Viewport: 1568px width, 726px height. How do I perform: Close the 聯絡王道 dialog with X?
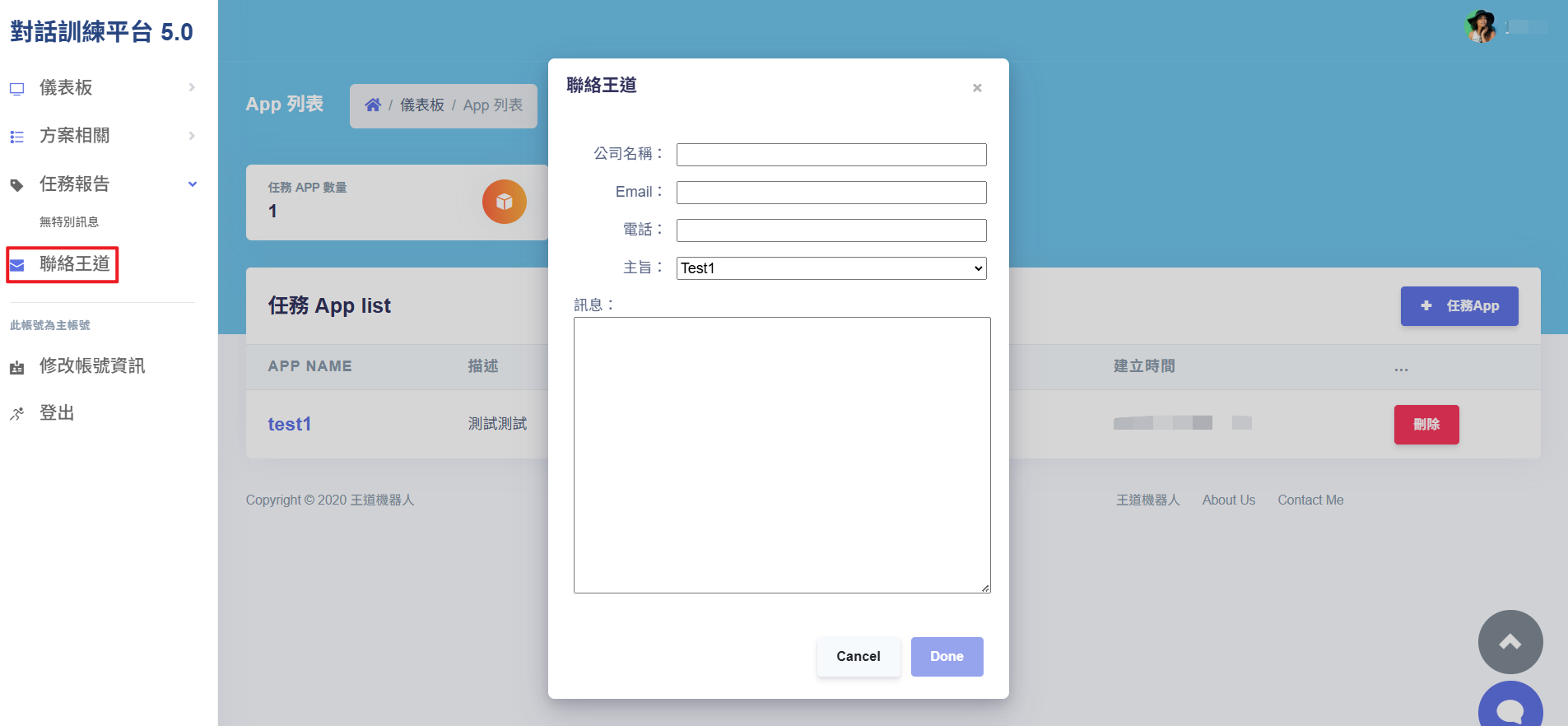977,88
